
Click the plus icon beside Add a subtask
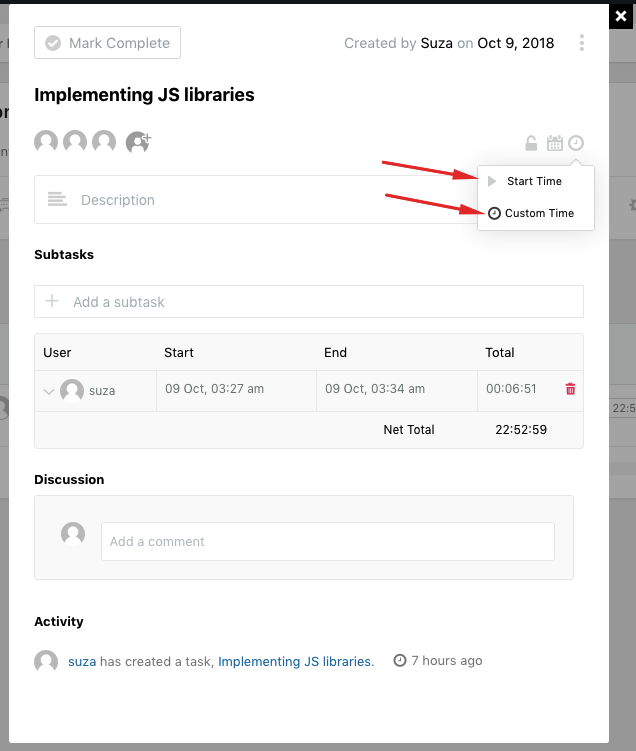point(52,301)
